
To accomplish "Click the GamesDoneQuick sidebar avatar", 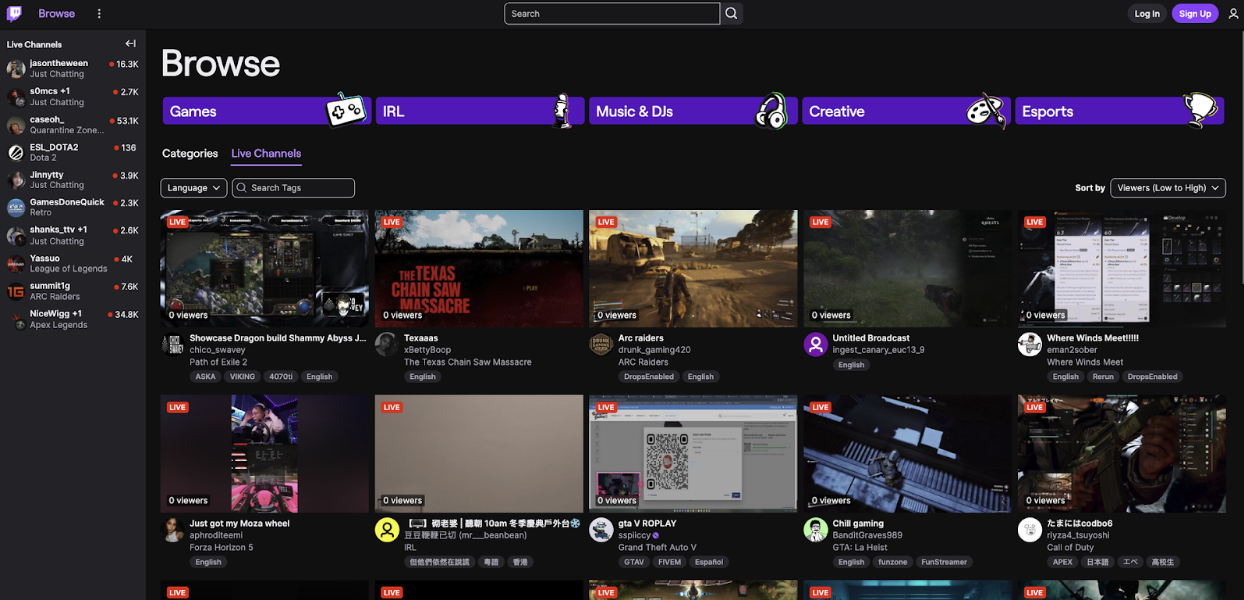I will [16, 208].
